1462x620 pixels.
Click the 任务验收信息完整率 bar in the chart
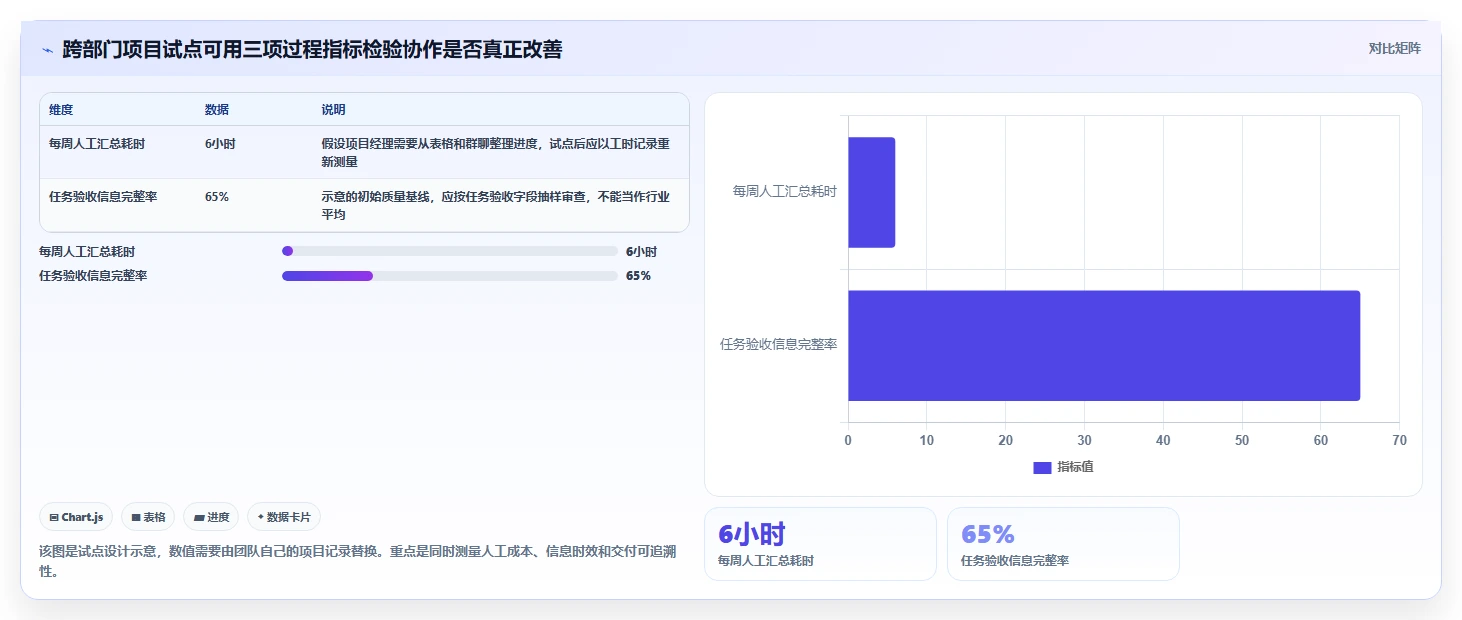1104,345
